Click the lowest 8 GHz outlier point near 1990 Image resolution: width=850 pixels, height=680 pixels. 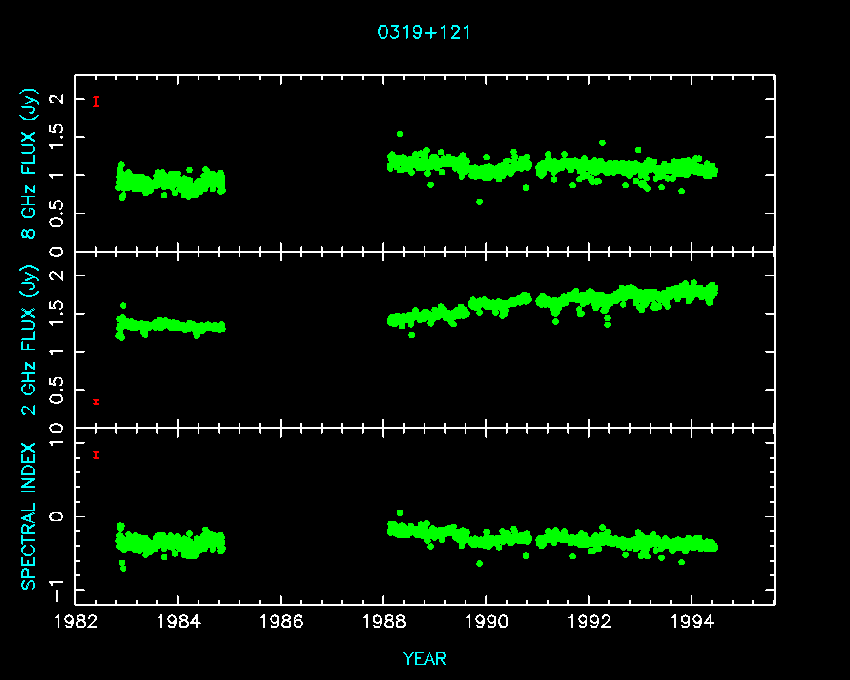pos(479,202)
